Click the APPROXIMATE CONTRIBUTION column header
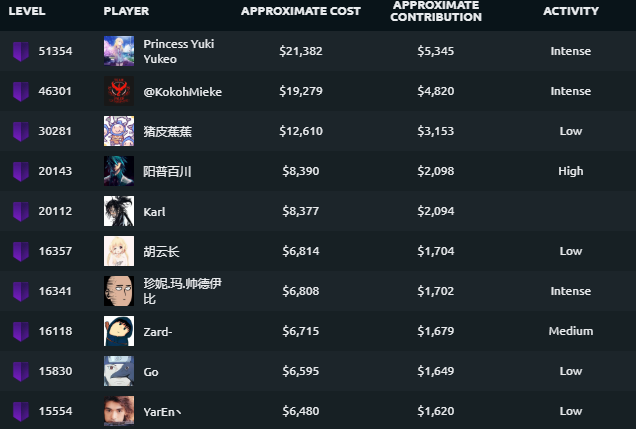The image size is (636, 429). point(436,11)
